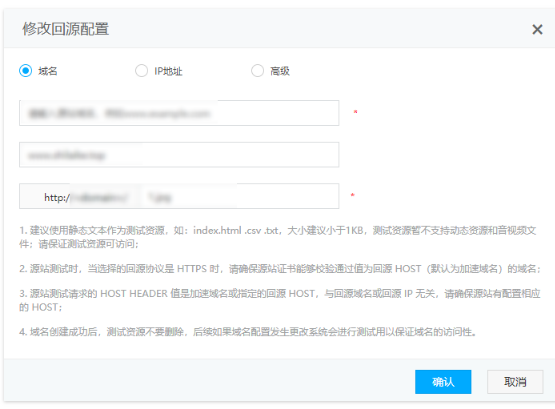The height and width of the screenshot is (409, 555).
Task: Click note 4 about not deleting test resources
Action: [x=247, y=332]
